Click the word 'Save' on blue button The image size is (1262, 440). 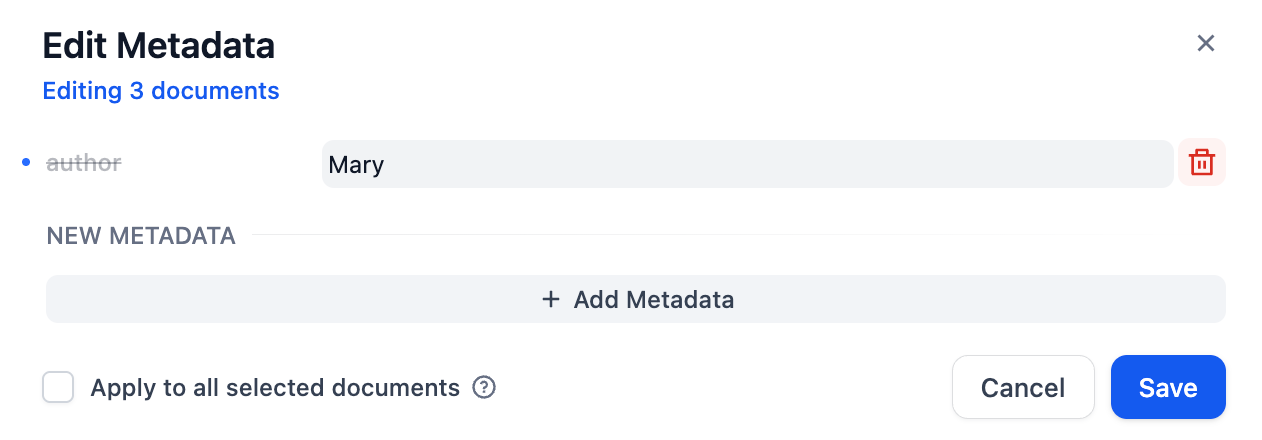[1168, 387]
